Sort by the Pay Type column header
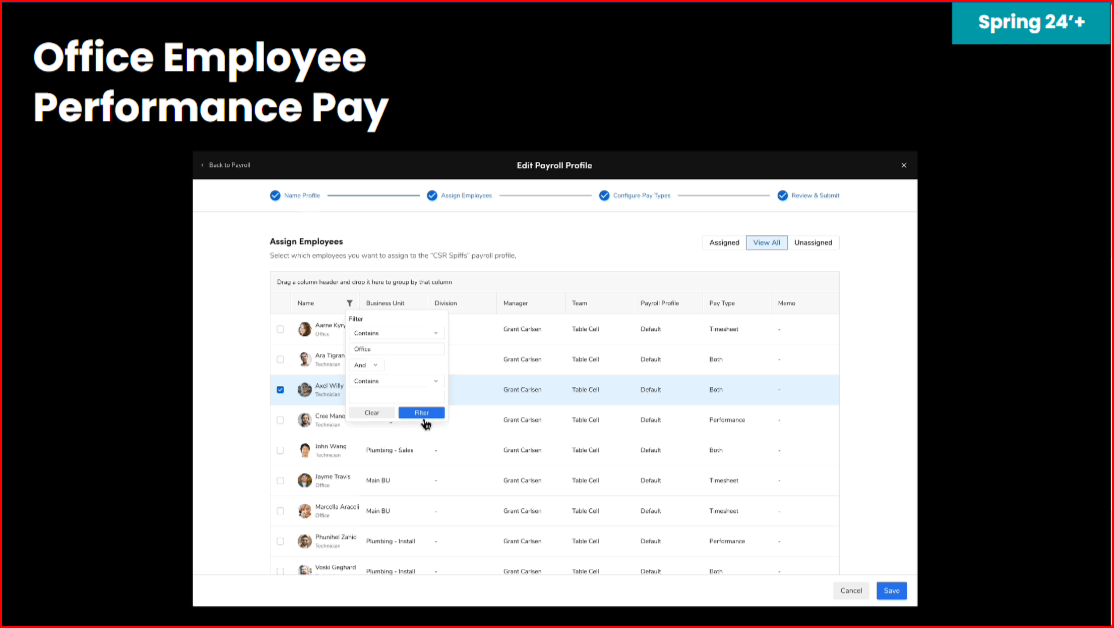Screen dimensions: 1114x628 coord(722,303)
